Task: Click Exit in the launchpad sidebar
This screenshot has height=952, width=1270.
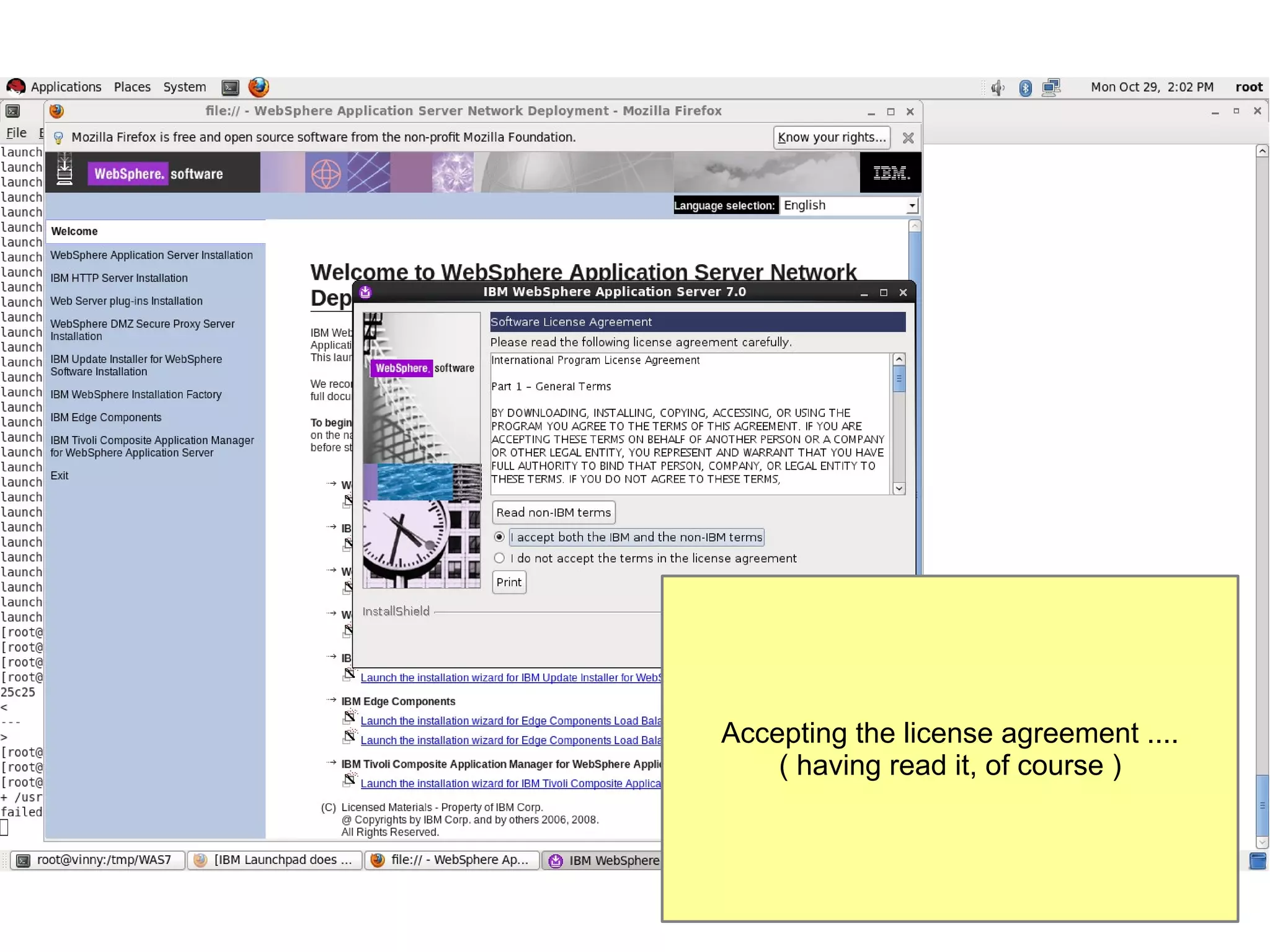Action: (x=59, y=476)
